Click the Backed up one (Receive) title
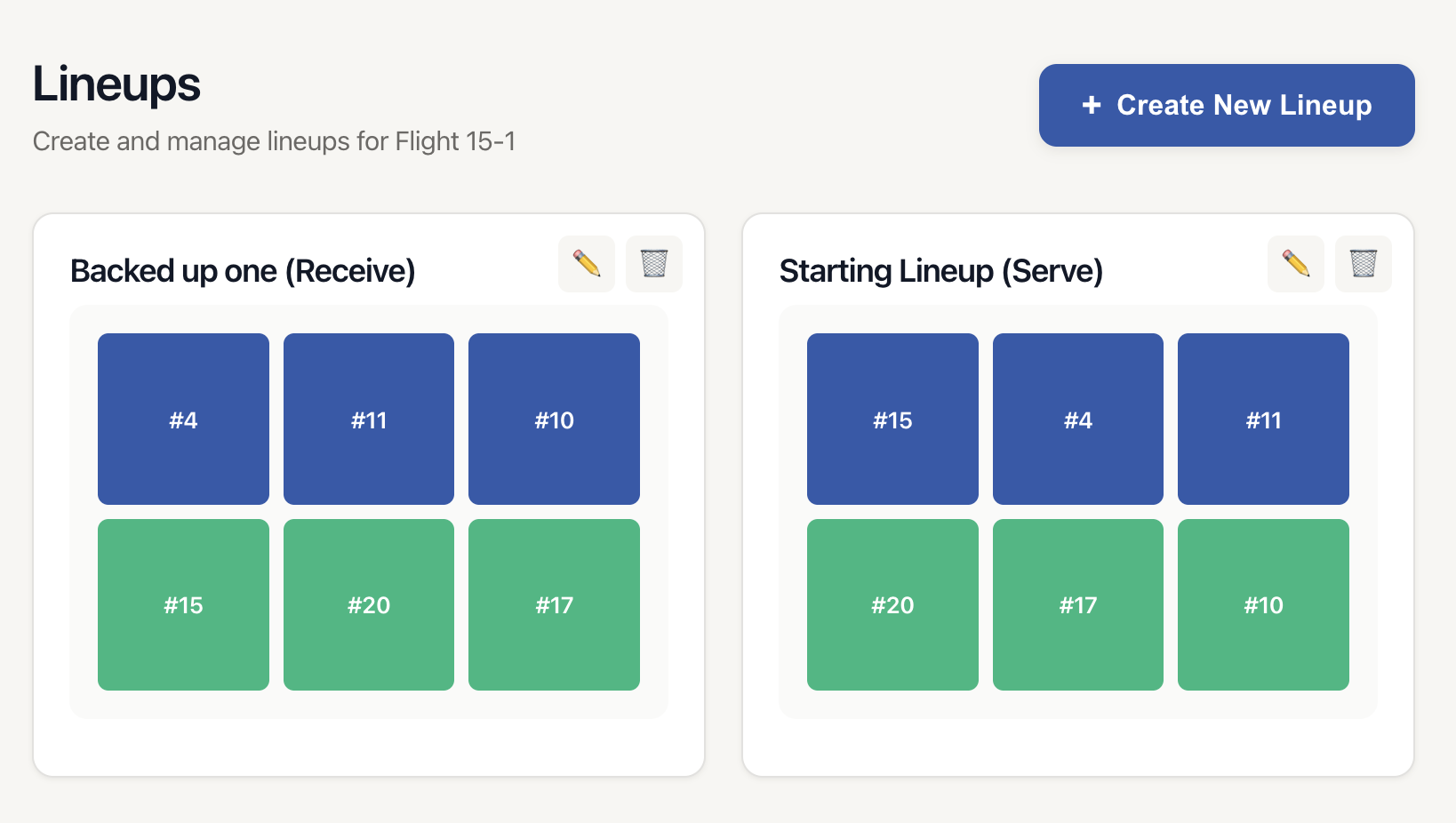1456x823 pixels. 244,270
